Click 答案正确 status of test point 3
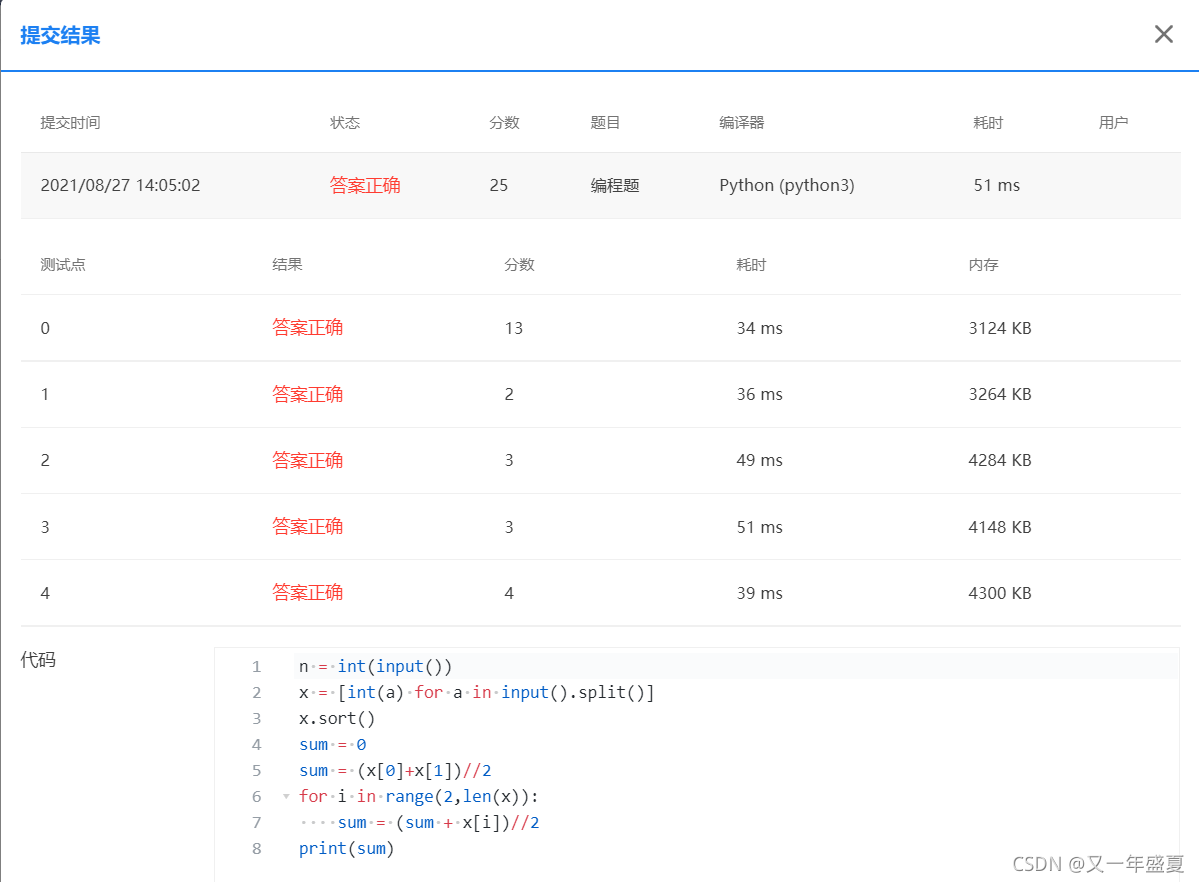This screenshot has height=882, width=1199. pos(307,527)
